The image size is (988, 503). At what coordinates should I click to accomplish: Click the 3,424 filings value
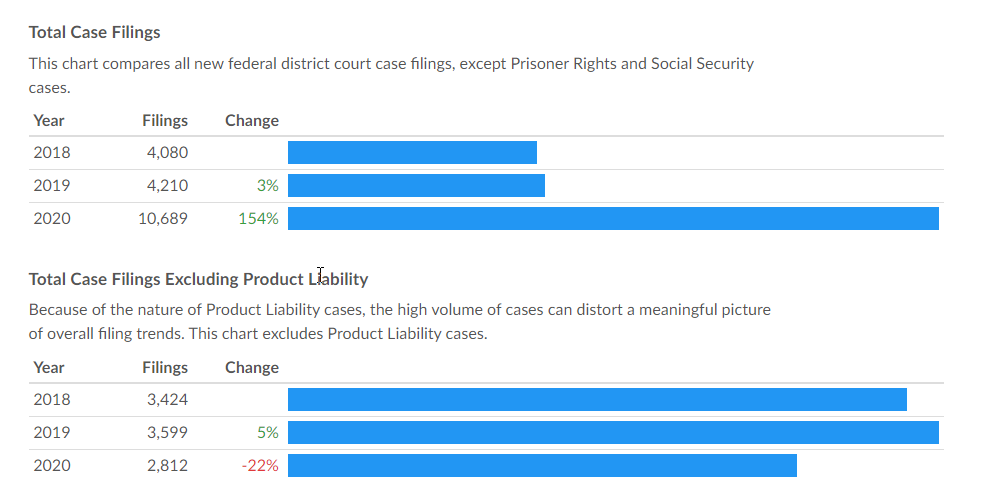click(167, 400)
